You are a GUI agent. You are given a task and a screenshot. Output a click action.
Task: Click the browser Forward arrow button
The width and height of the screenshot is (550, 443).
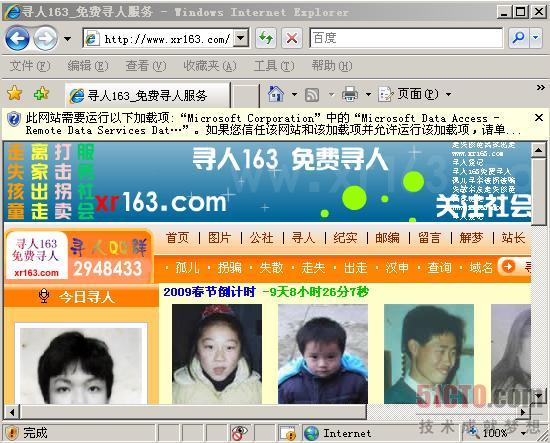[x=46, y=38]
